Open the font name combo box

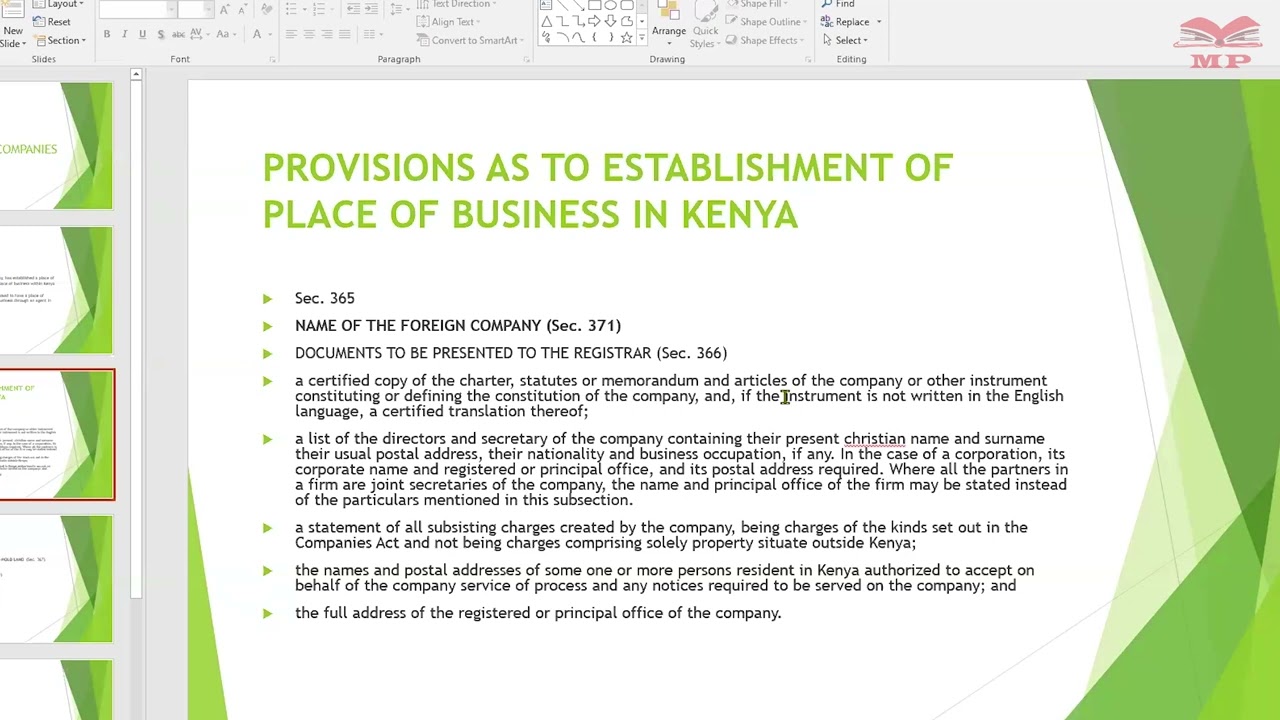136,9
